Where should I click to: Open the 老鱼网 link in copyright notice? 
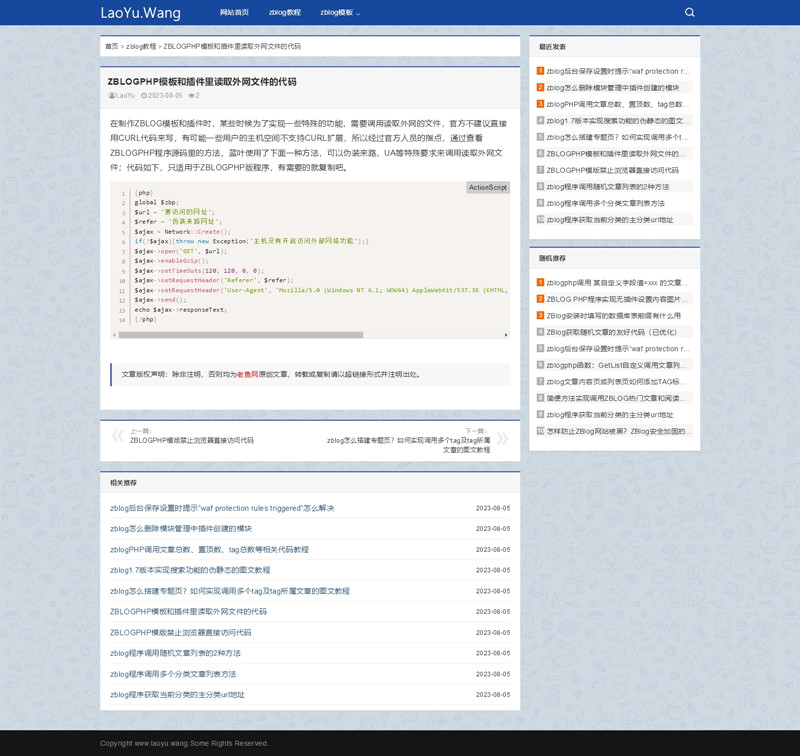pos(247,374)
